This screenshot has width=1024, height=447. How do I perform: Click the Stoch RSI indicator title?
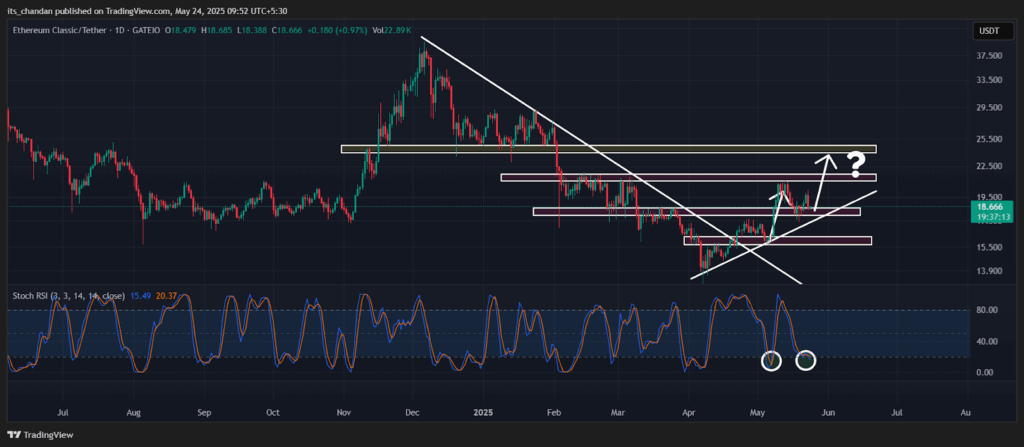pos(69,296)
